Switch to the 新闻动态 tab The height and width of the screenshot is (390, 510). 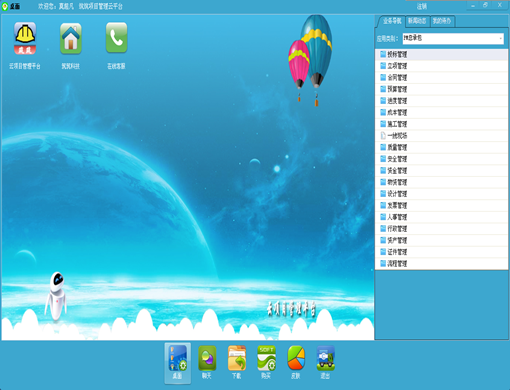coord(417,21)
